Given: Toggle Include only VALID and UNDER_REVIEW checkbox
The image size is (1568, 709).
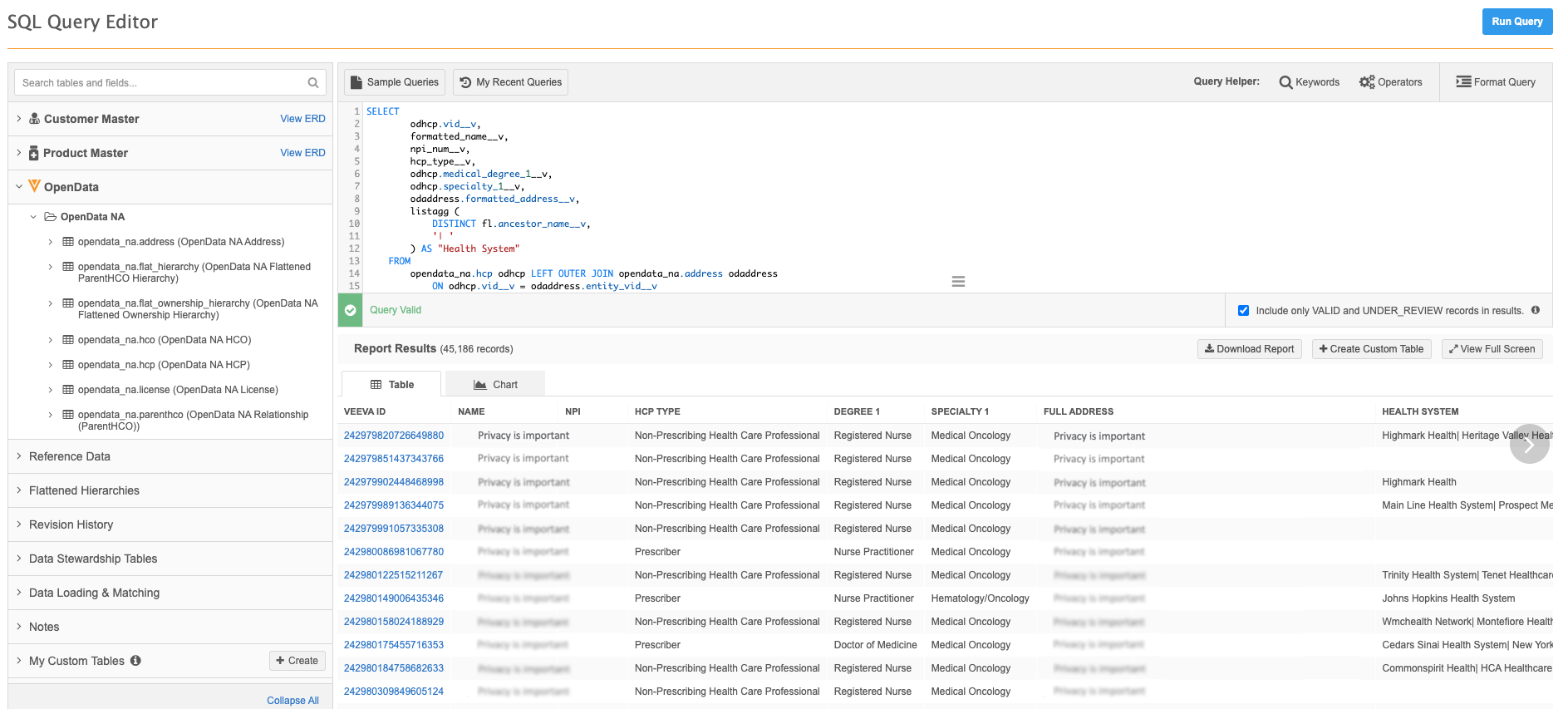Looking at the screenshot, I should coord(1243,311).
